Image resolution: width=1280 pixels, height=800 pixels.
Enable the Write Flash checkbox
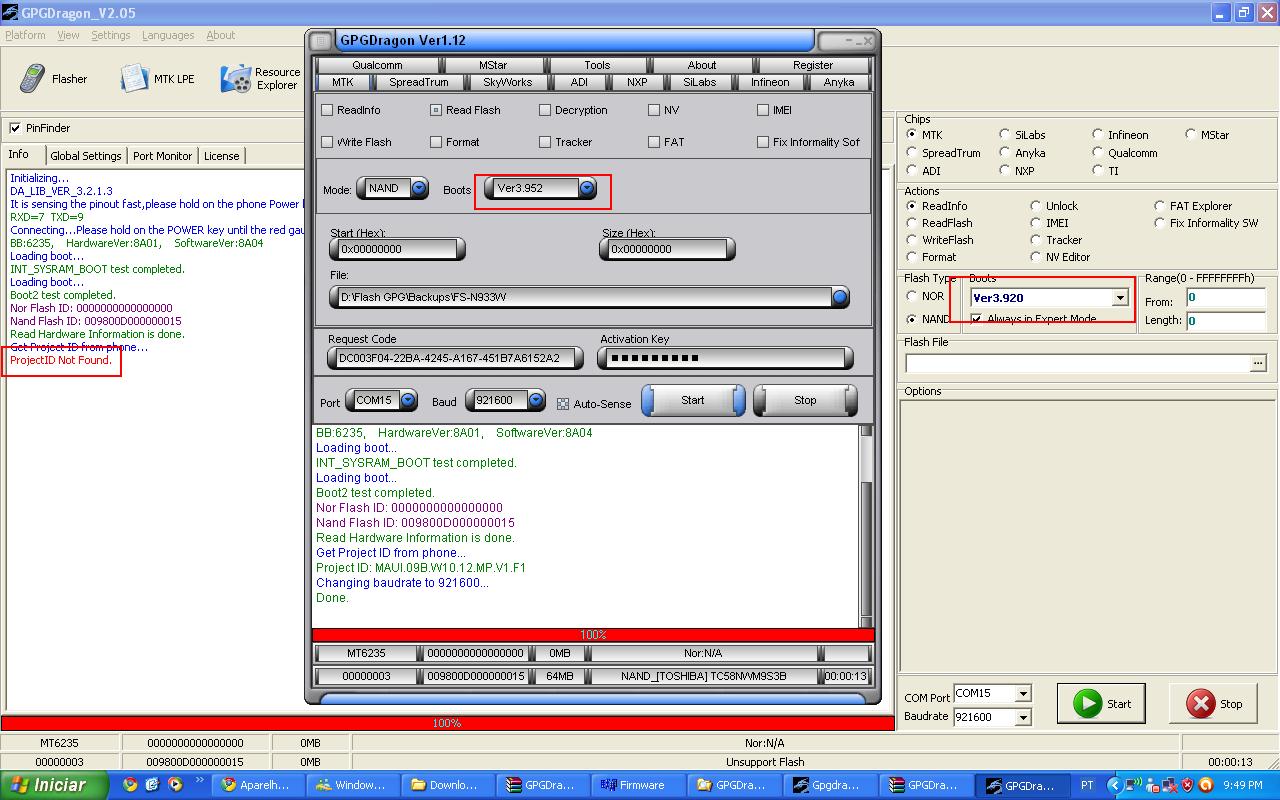(327, 142)
